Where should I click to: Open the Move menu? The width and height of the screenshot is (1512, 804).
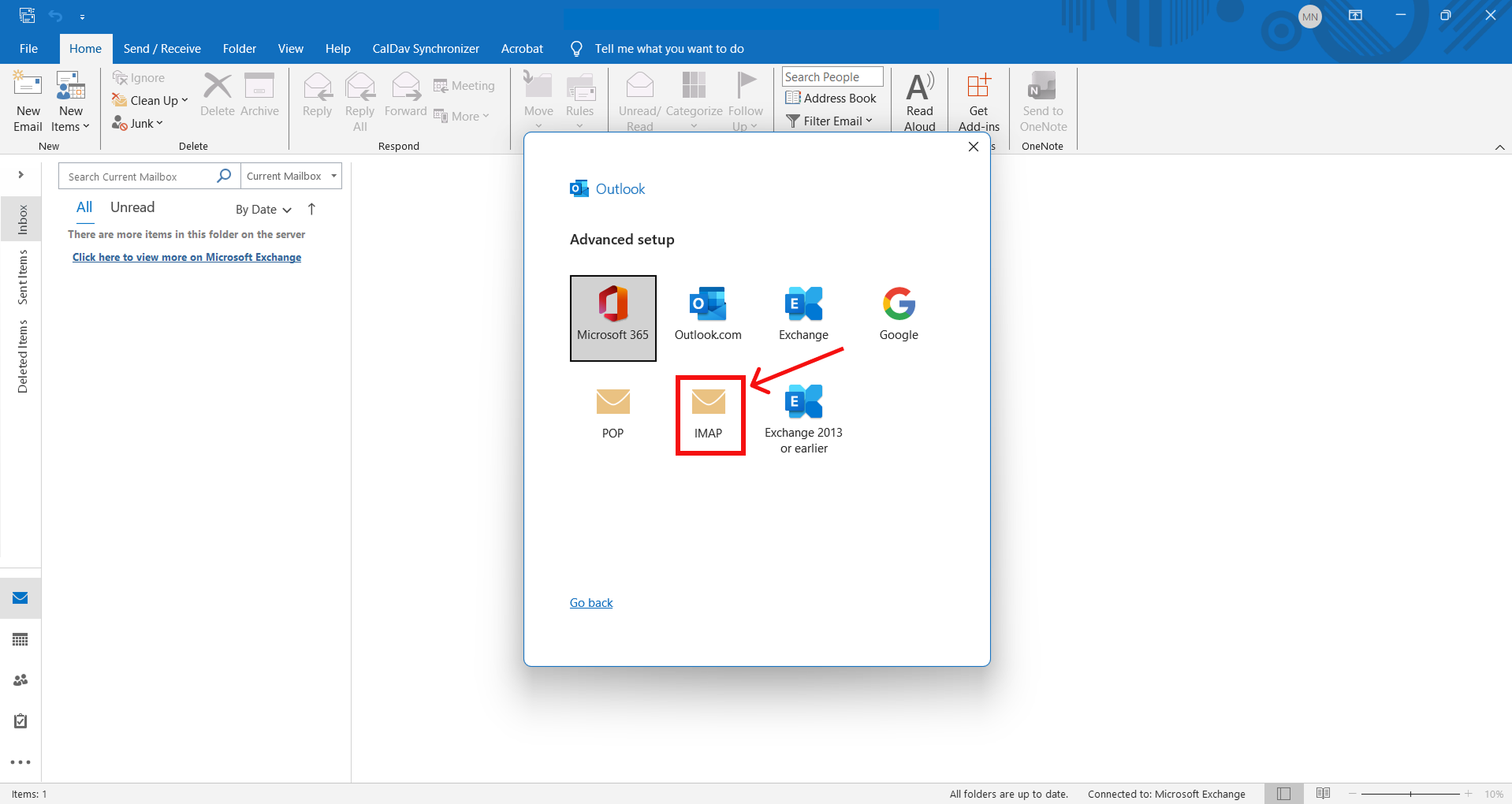538,101
